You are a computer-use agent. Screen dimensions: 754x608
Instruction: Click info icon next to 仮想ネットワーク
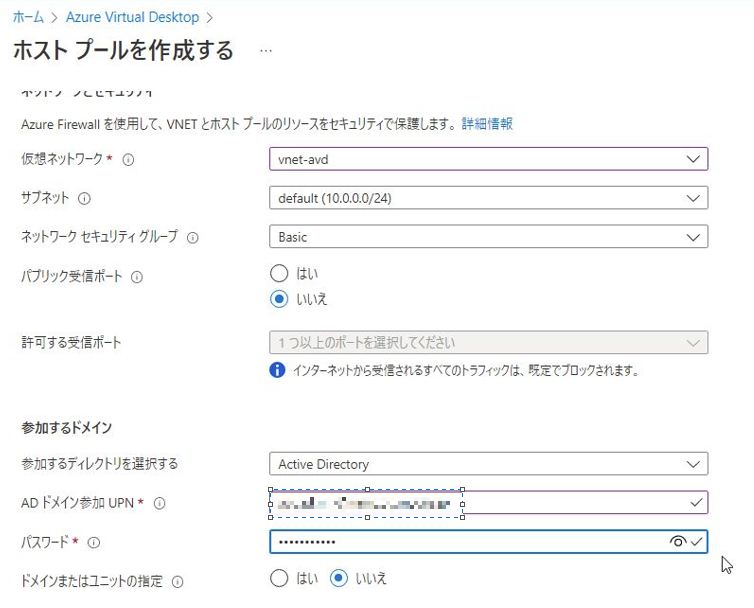(x=128, y=160)
